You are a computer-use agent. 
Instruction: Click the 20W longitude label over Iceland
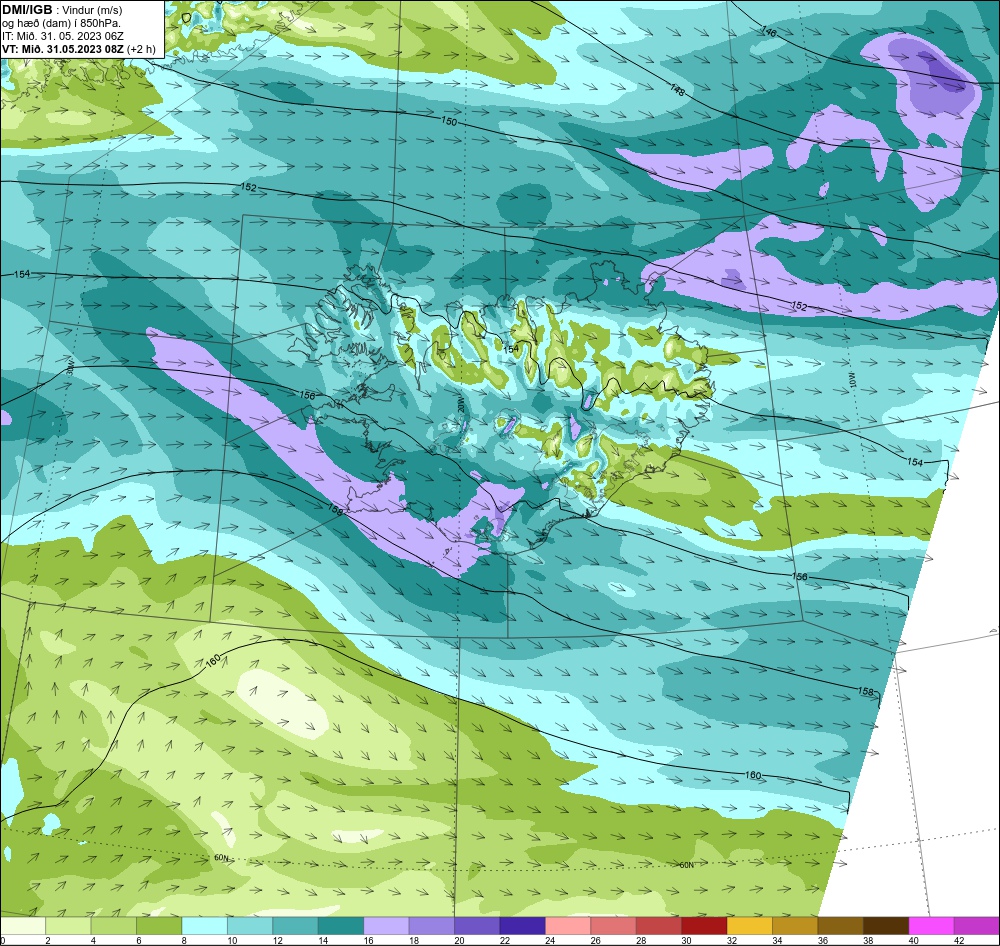click(460, 405)
